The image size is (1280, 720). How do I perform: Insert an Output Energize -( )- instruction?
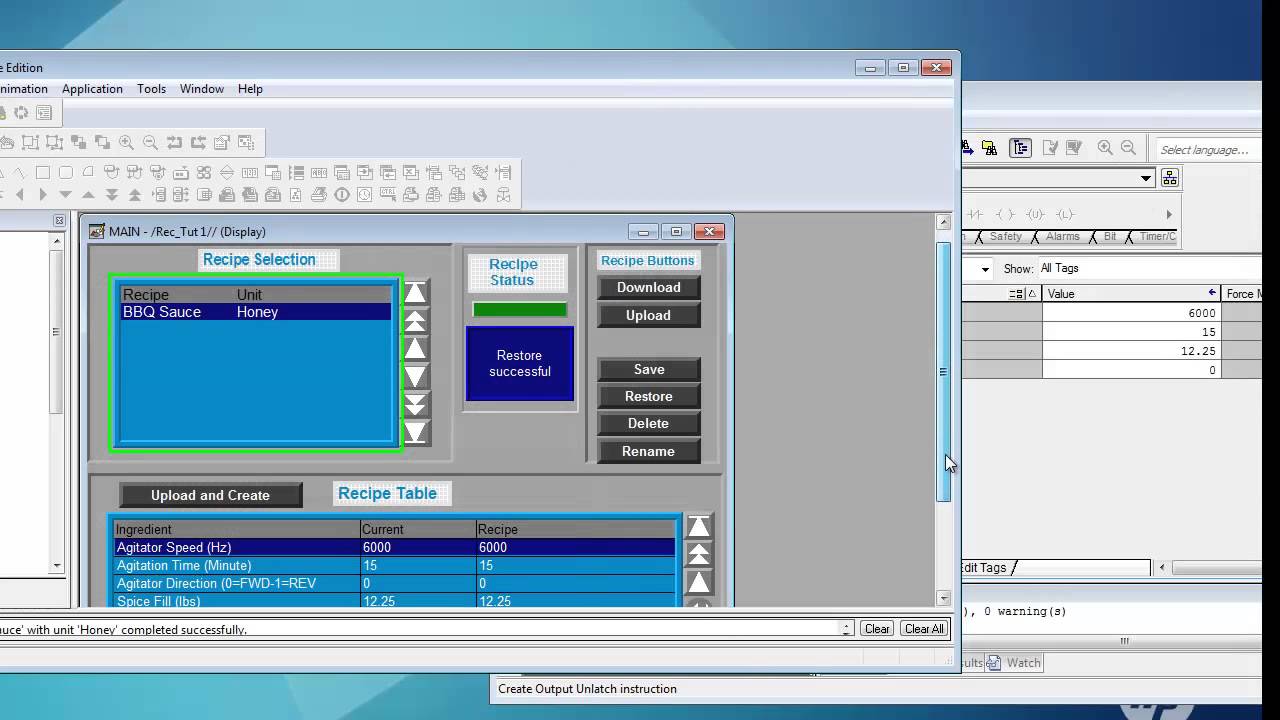click(1005, 215)
